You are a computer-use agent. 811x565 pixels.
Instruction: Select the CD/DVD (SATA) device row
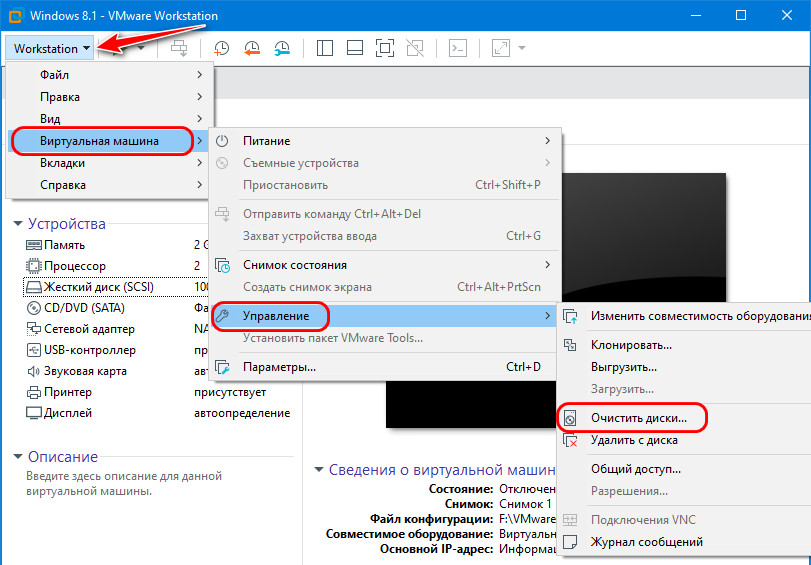pos(116,308)
